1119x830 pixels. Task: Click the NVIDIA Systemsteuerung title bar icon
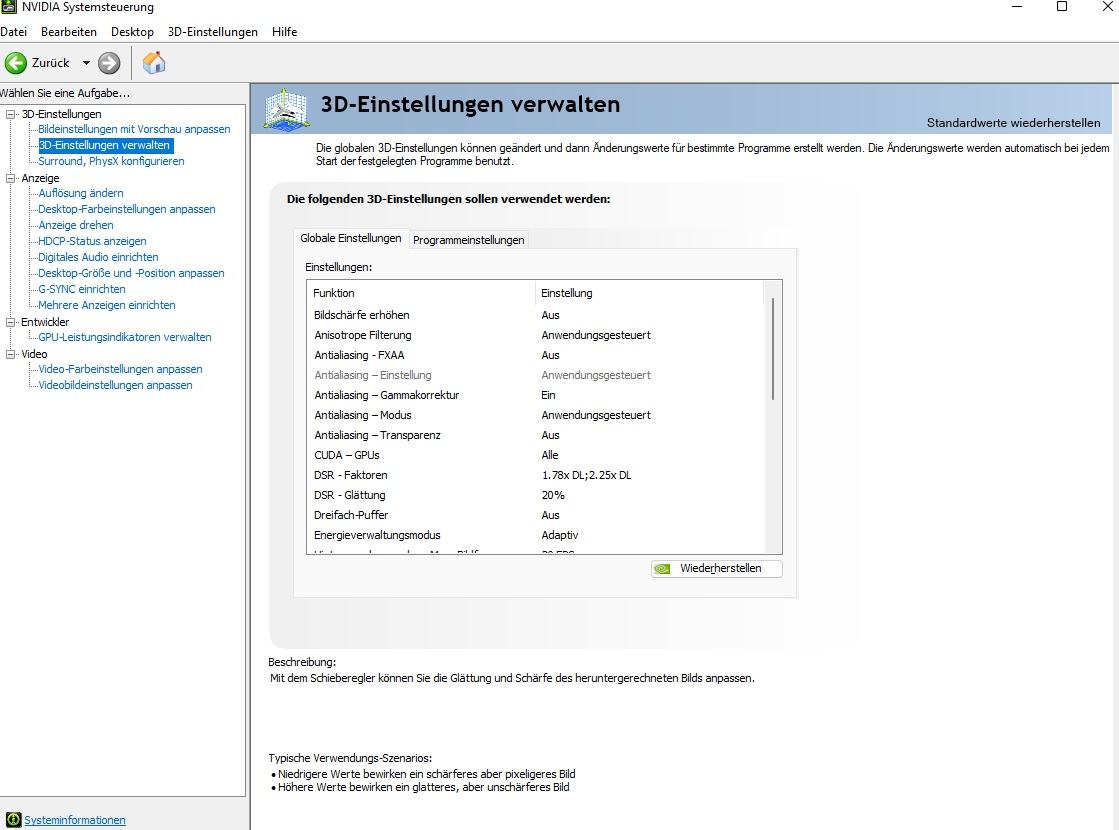click(x=9, y=7)
